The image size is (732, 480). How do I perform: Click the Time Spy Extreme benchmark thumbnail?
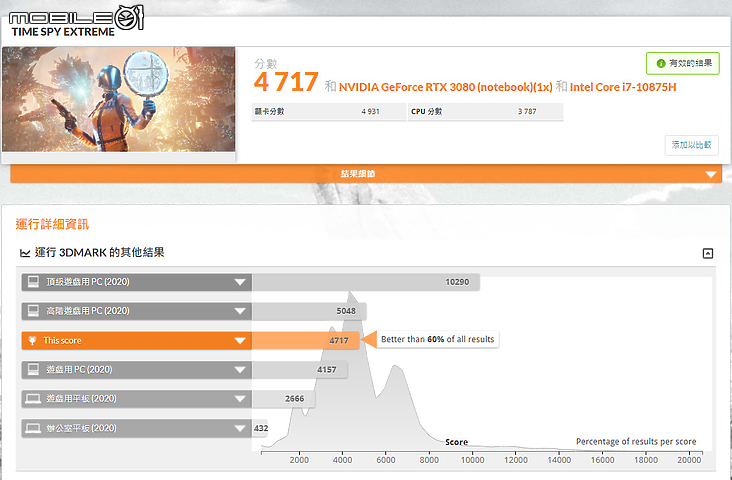pyautogui.click(x=119, y=99)
